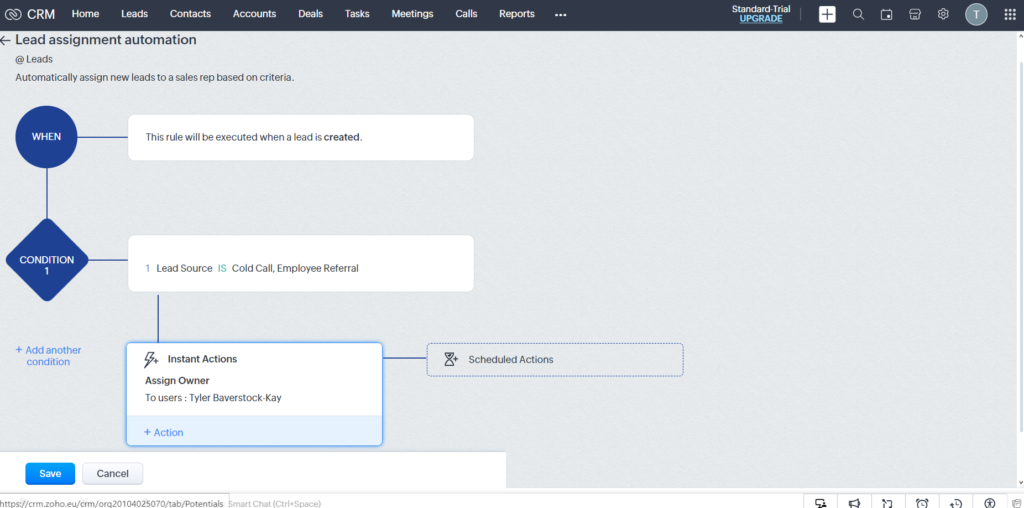The image size is (1024, 508).
Task: Click the 'Lead assignment automation' title
Action: (x=106, y=40)
